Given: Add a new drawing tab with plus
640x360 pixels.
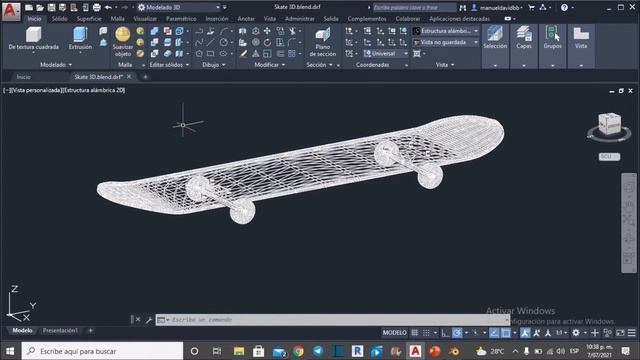Looking at the screenshot, I should coord(145,77).
